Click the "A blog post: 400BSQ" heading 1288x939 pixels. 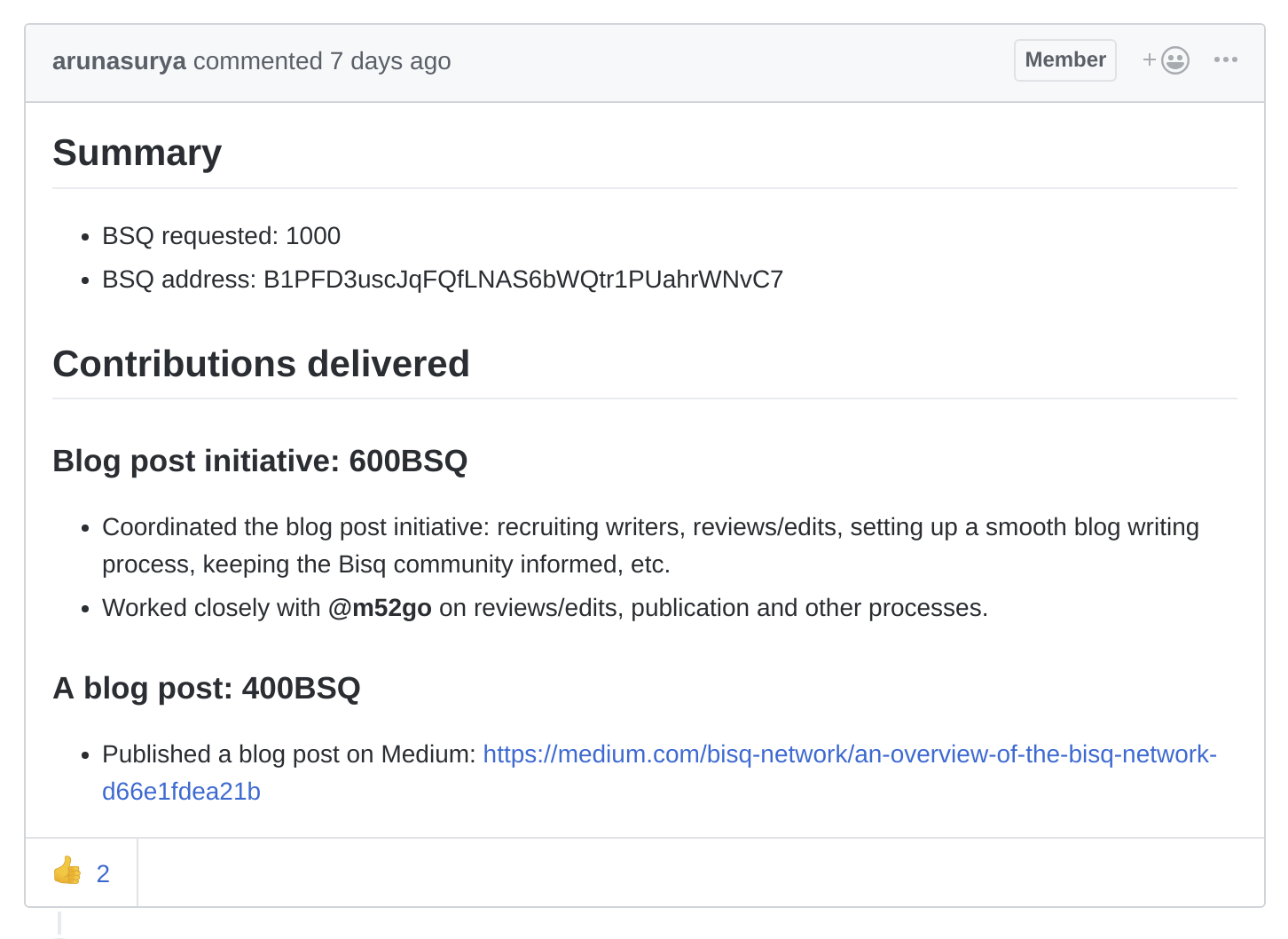[207, 689]
